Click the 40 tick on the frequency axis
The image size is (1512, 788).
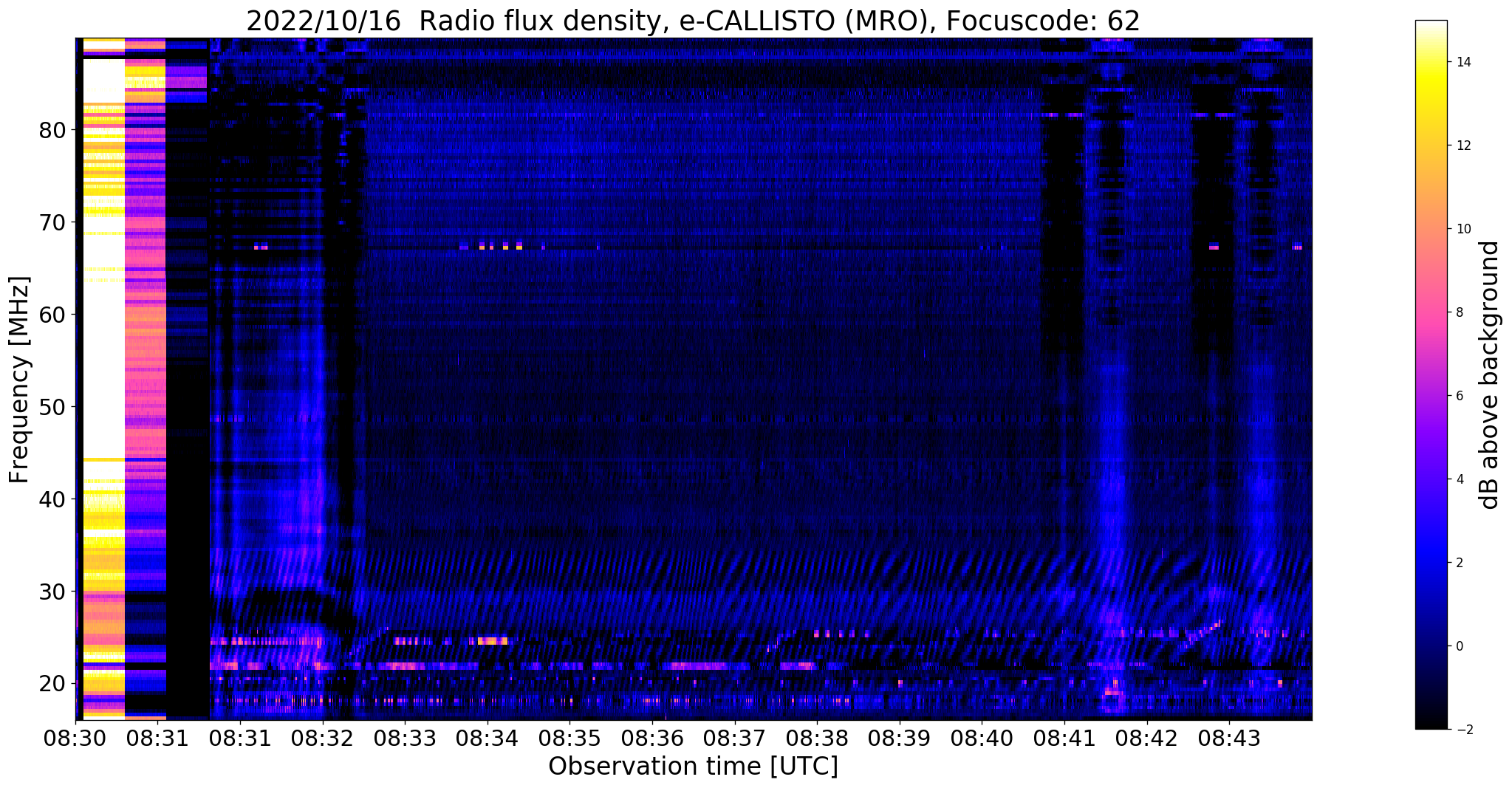pyautogui.click(x=53, y=499)
